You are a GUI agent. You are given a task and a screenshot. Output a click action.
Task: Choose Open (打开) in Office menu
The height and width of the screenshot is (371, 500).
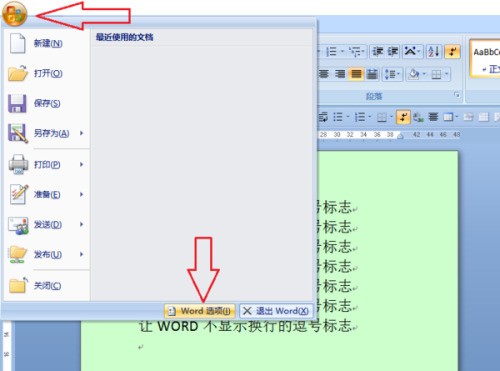tap(47, 73)
